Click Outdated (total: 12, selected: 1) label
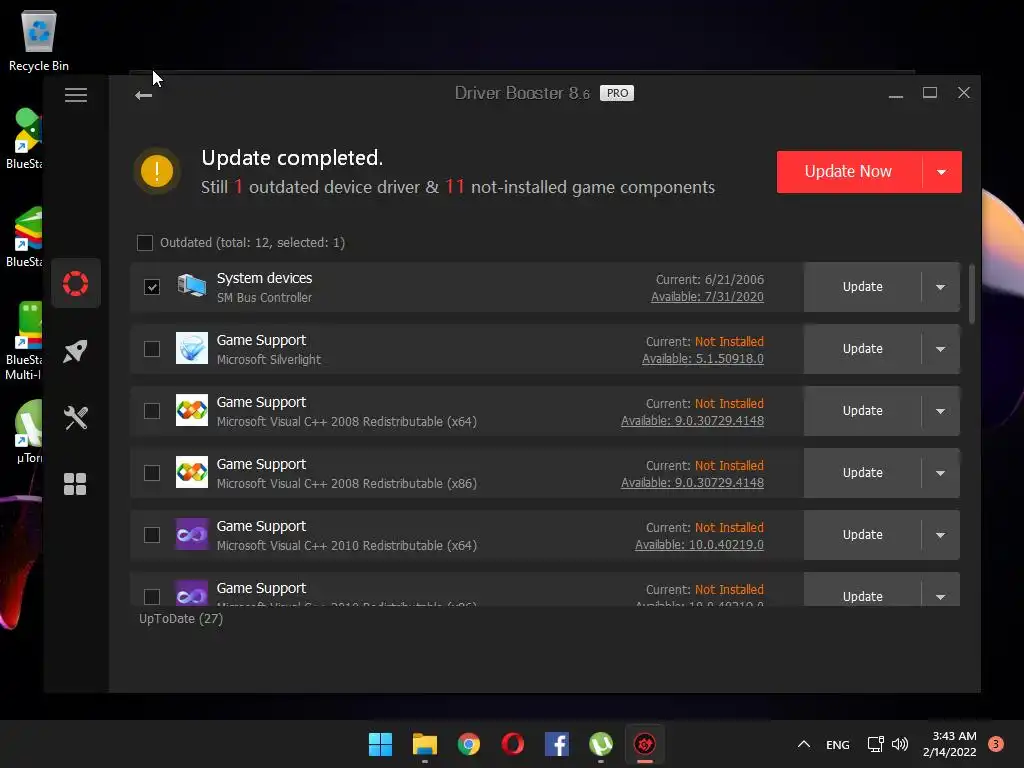This screenshot has height=768, width=1024. point(253,243)
